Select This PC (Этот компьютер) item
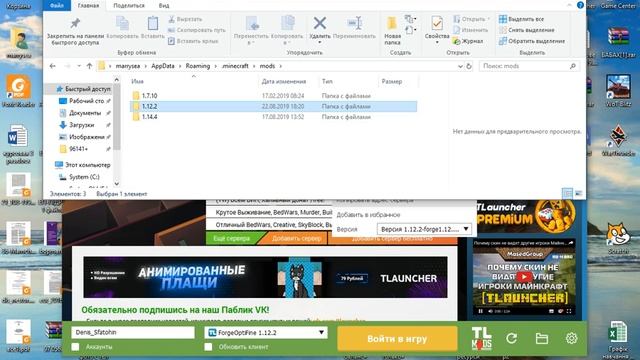 coord(83,165)
